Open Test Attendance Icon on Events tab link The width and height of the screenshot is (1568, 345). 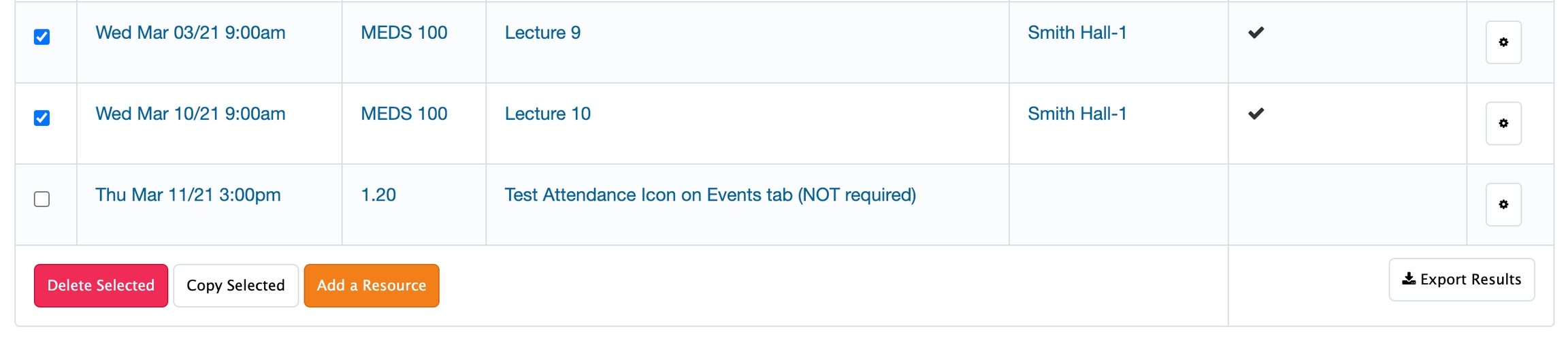click(710, 195)
